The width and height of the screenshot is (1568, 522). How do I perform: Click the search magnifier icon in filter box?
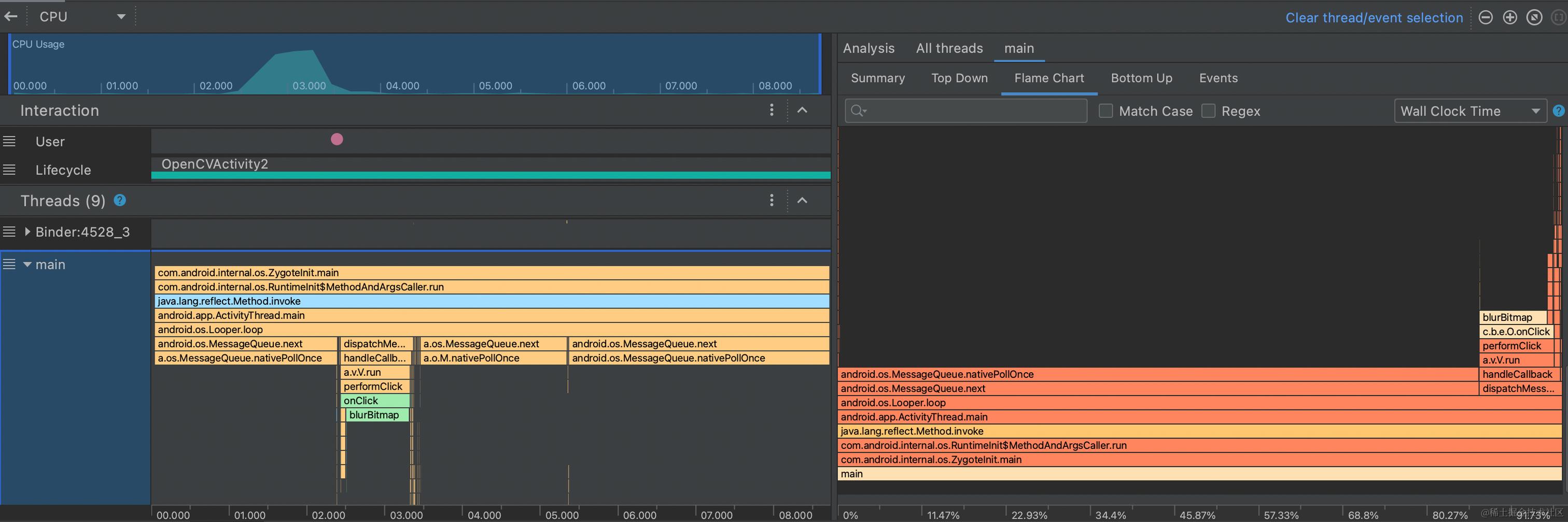(x=858, y=111)
